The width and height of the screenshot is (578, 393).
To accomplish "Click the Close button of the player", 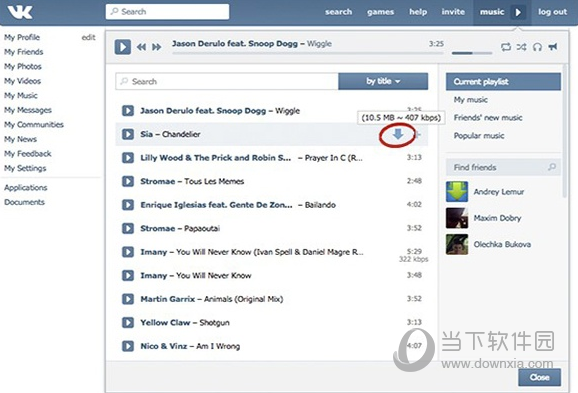I will click(540, 377).
